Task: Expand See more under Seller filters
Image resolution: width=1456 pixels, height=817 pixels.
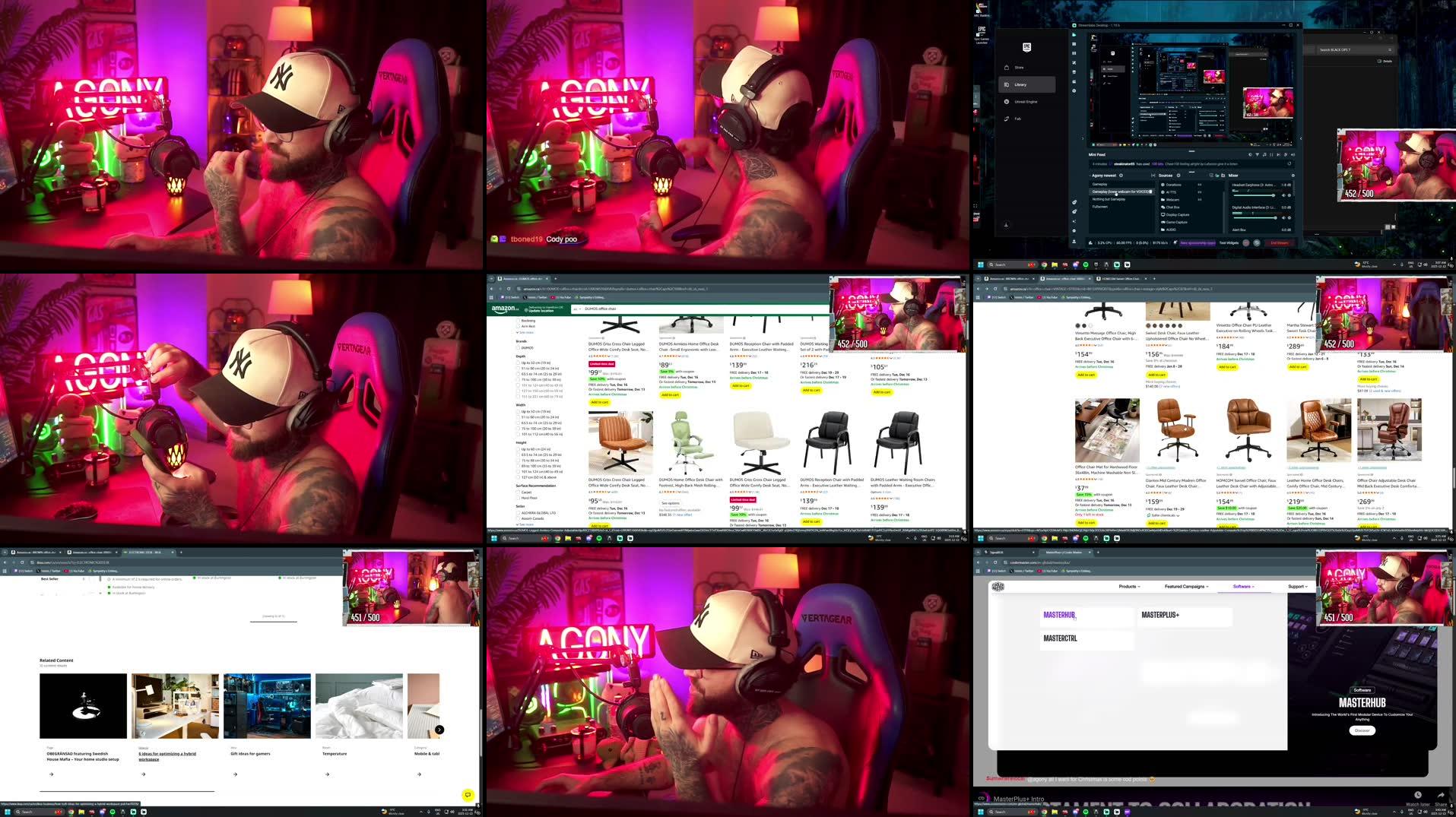Action: [x=524, y=524]
